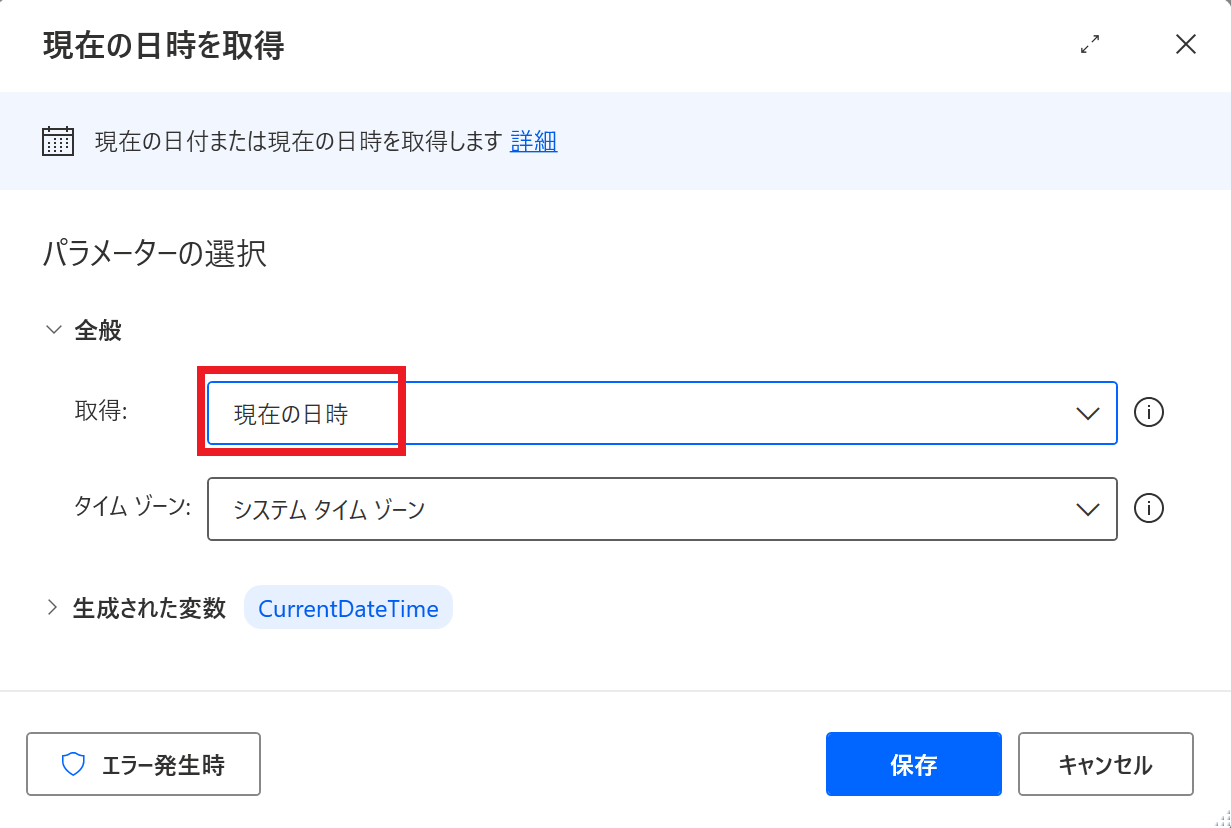The height and width of the screenshot is (828, 1231).
Task: Click the resize gripper at the bottom-right corner
Action: point(1220,818)
